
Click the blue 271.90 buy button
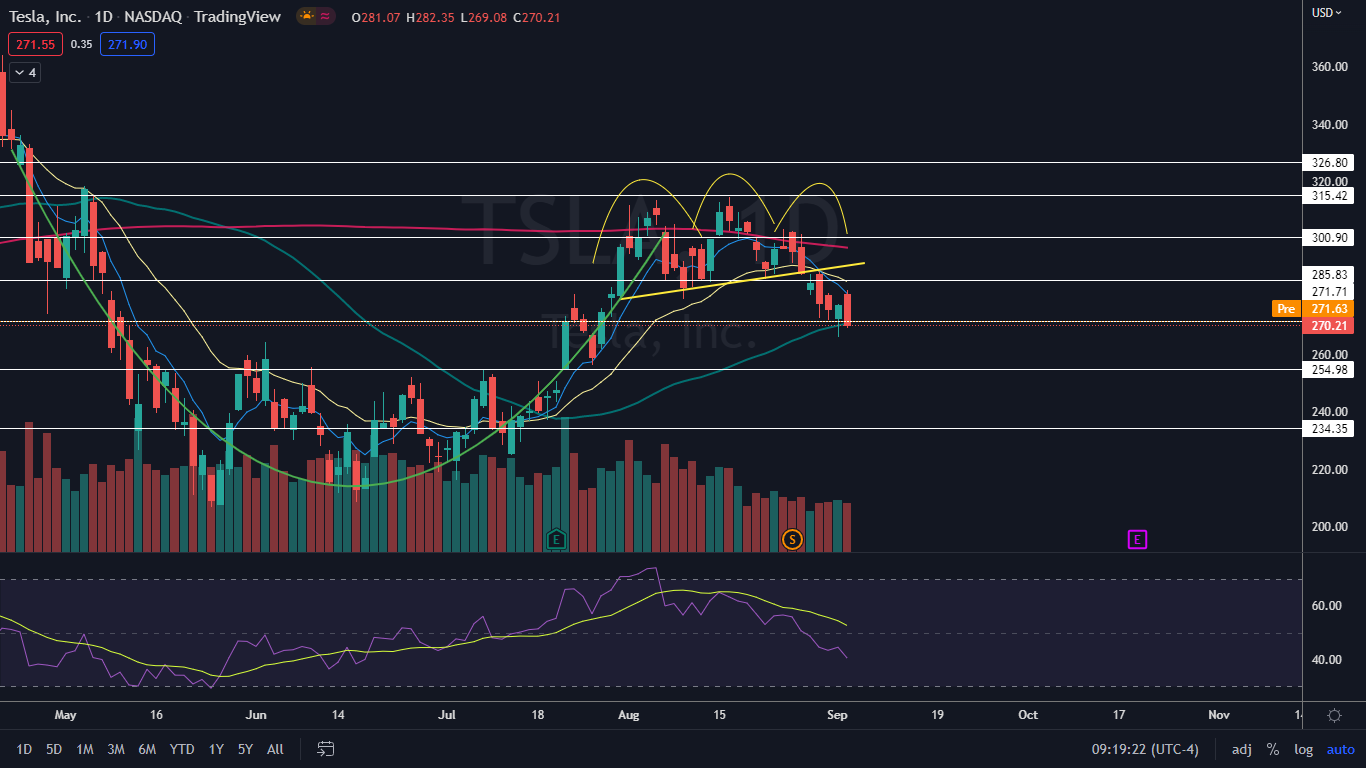(x=127, y=44)
